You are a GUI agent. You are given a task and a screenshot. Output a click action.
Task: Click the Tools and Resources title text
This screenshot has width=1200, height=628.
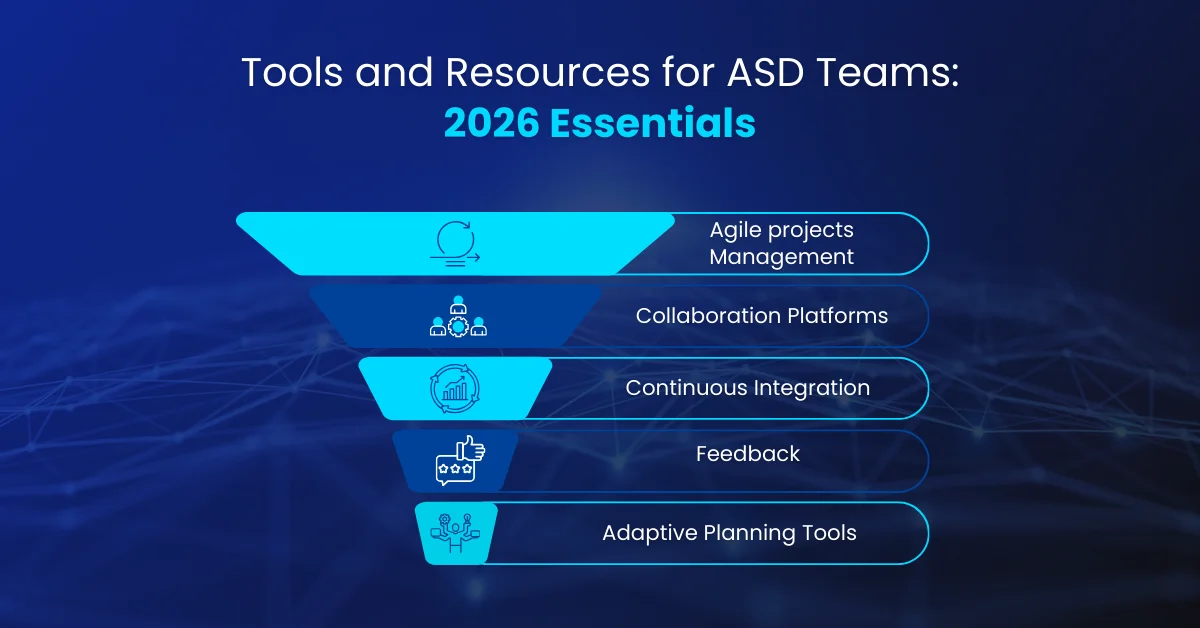[600, 72]
